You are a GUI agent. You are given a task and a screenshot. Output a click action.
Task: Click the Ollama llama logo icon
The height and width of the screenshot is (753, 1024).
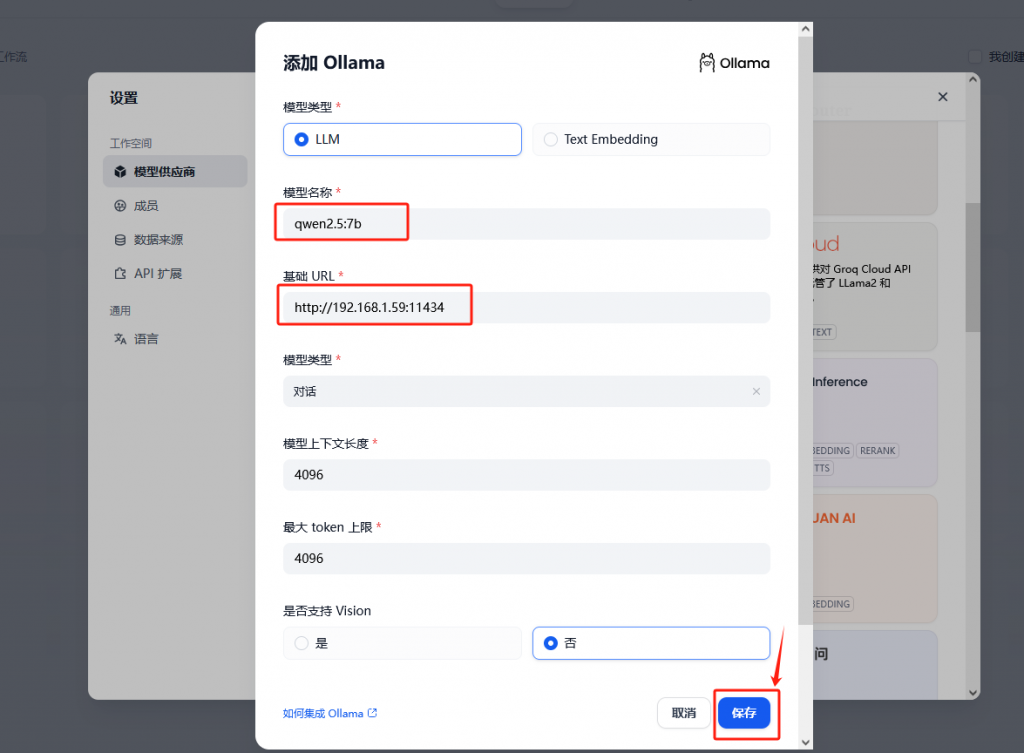[707, 63]
